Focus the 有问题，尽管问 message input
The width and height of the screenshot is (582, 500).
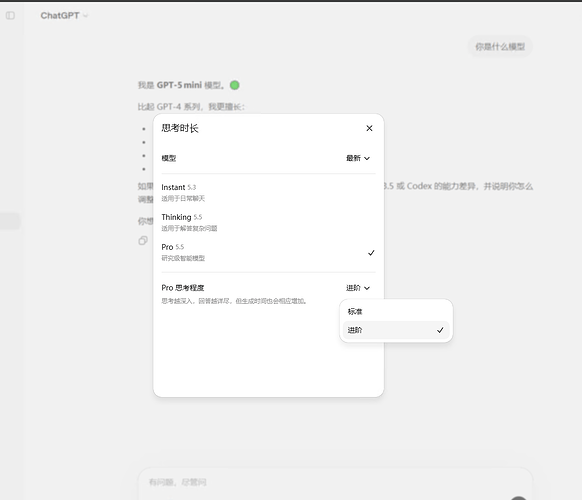click(335, 483)
